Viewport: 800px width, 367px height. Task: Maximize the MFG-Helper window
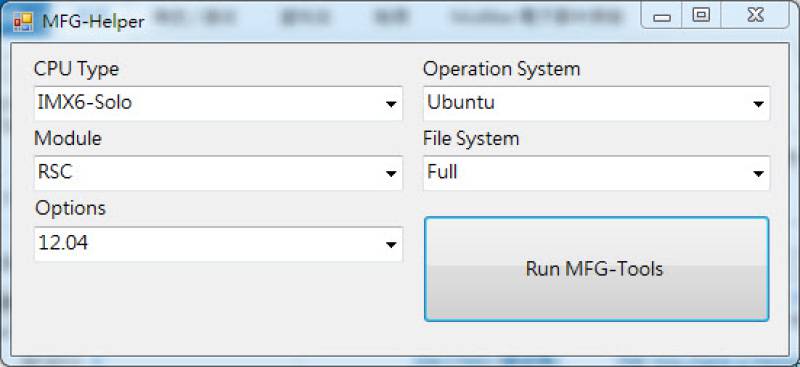[702, 15]
